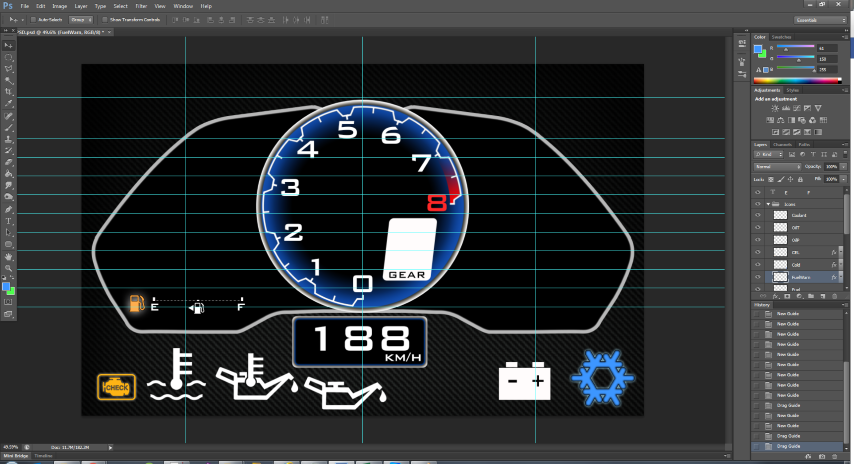Screen dimensions: 854x464
Task: Click the color spectrum ramp
Action: click(x=798, y=81)
